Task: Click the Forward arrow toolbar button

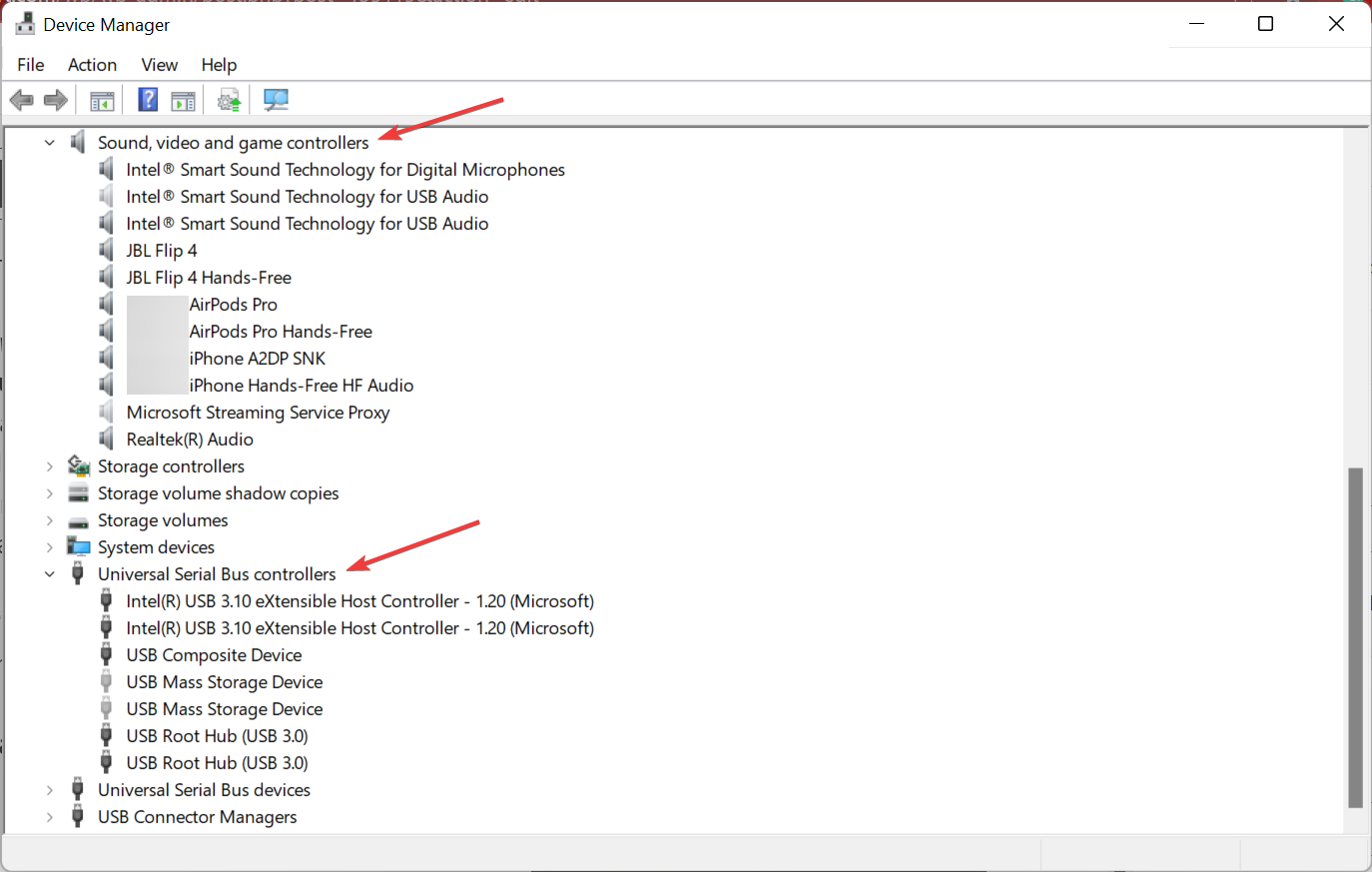Action: click(56, 100)
